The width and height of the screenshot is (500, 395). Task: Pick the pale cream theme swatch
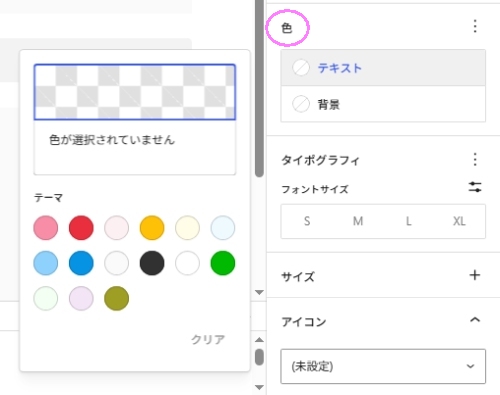coord(187,228)
